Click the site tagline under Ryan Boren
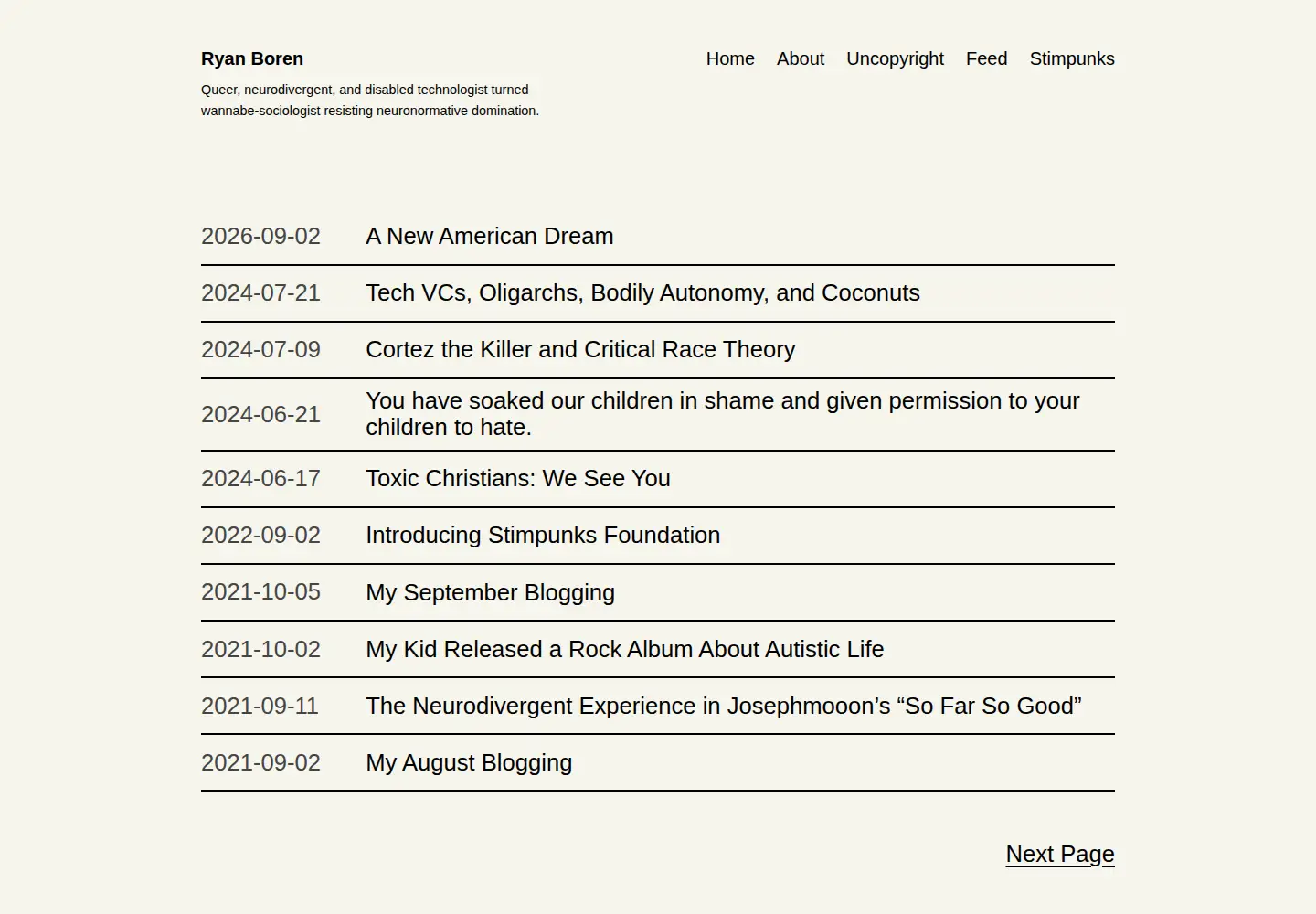Viewport: 1316px width, 914px height. [x=370, y=100]
